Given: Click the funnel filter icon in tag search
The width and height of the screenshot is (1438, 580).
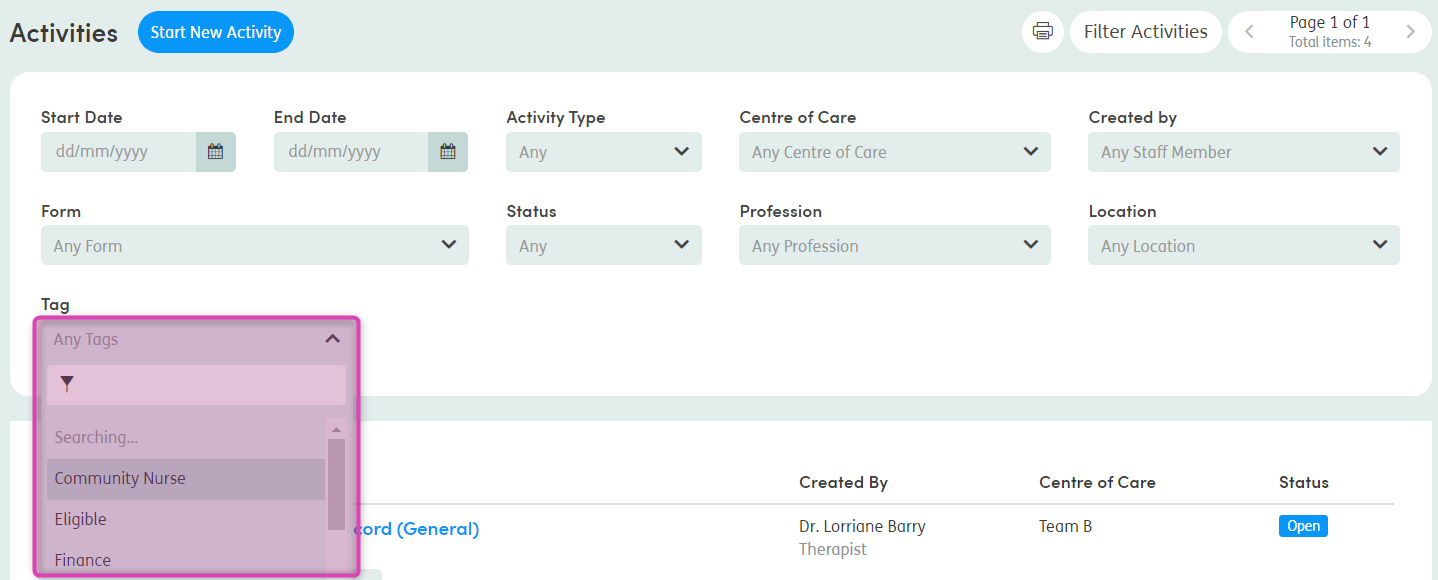Looking at the screenshot, I should click(x=67, y=384).
